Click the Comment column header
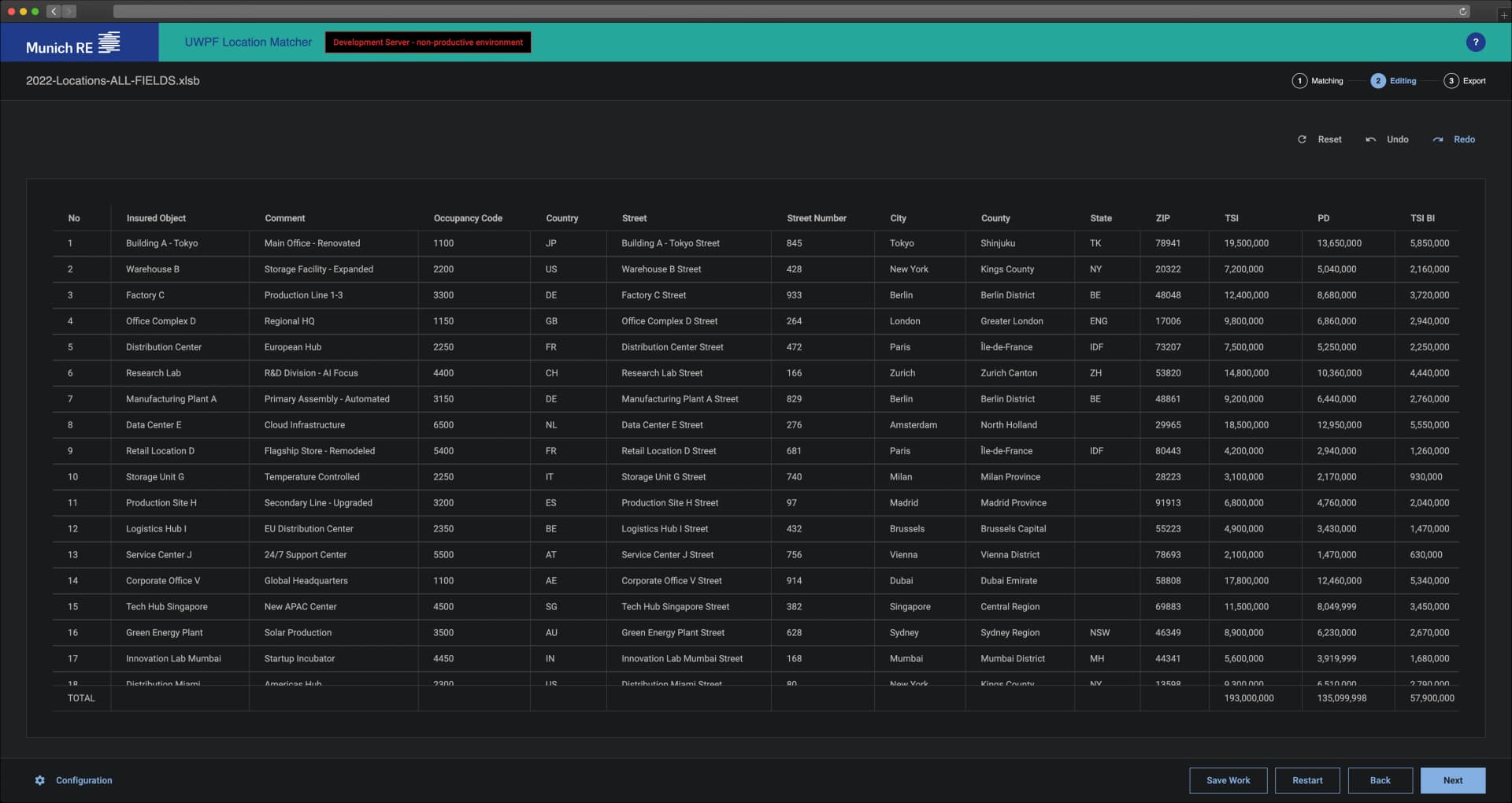The width and height of the screenshot is (1512, 803). click(285, 218)
